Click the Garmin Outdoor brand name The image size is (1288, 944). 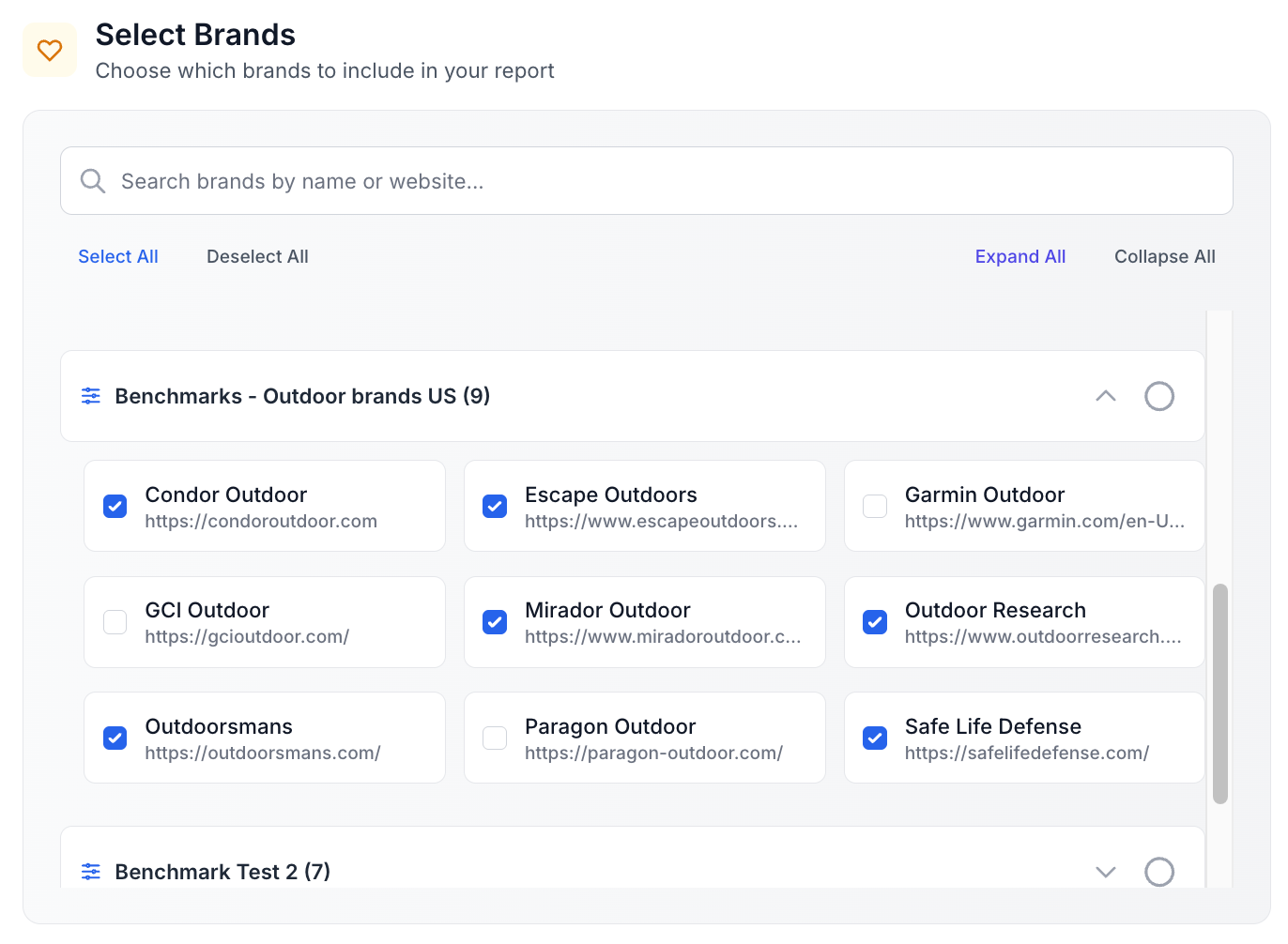pos(985,495)
